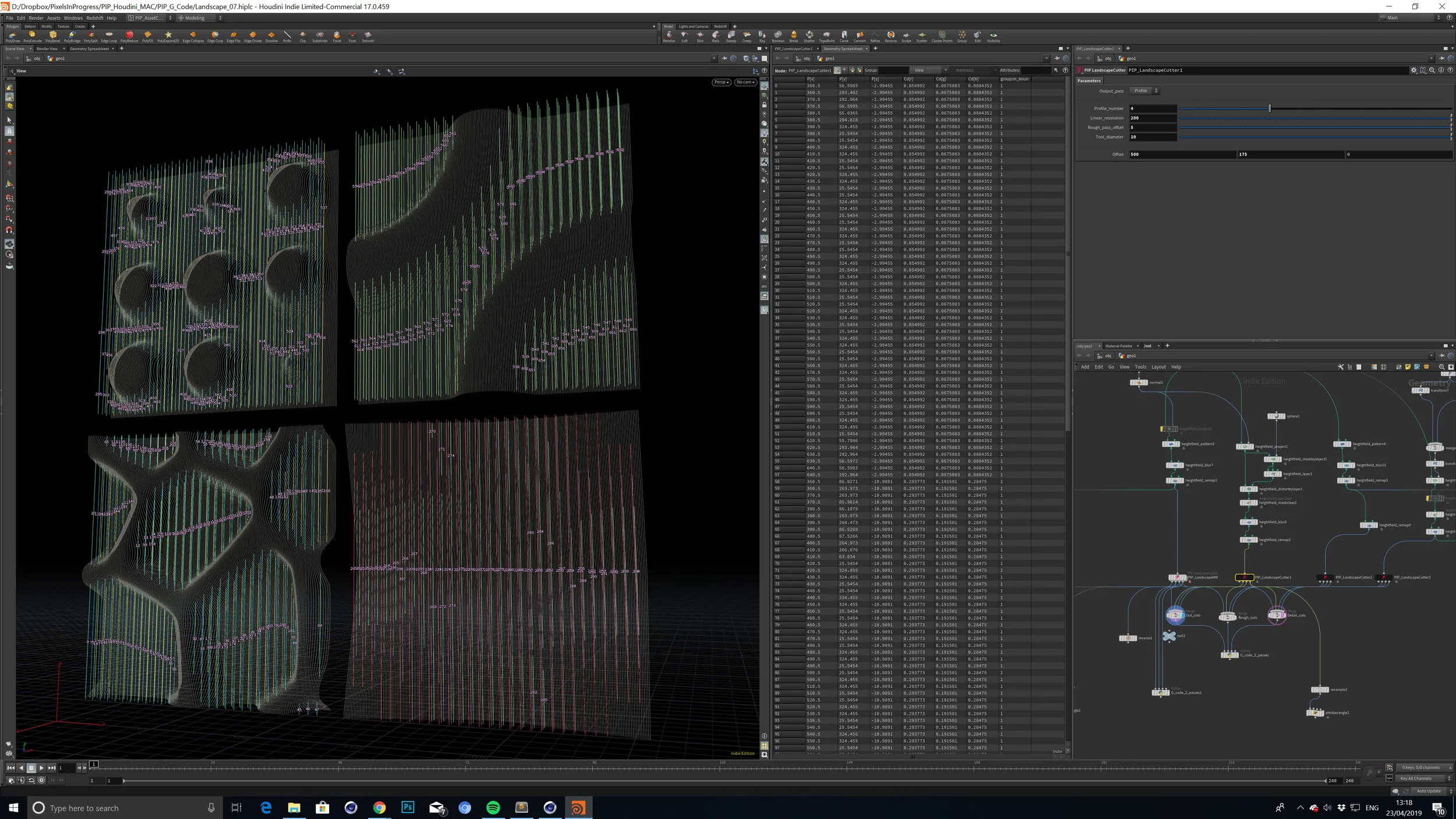Image resolution: width=1456 pixels, height=819 pixels.
Task: Select the PolyExtrude shelf tool
Action: [32, 37]
